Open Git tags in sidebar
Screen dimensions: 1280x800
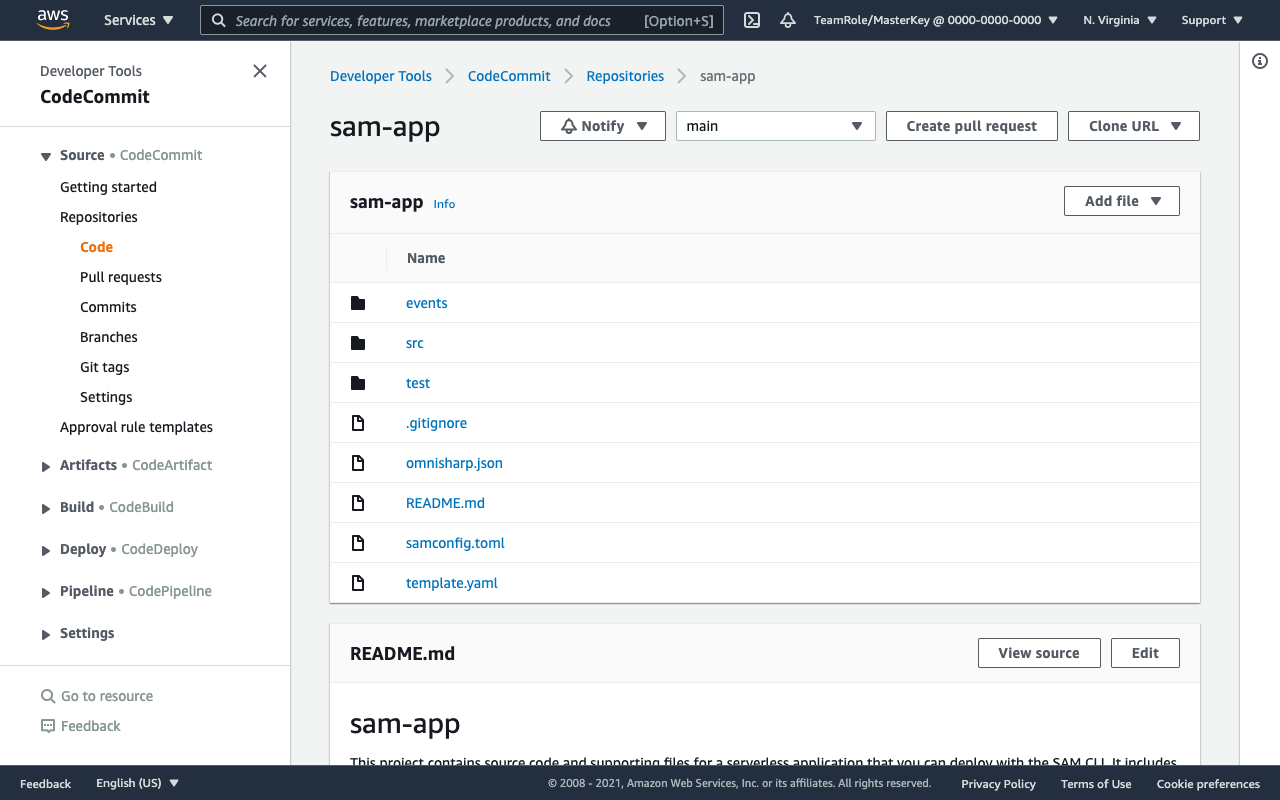[105, 367]
